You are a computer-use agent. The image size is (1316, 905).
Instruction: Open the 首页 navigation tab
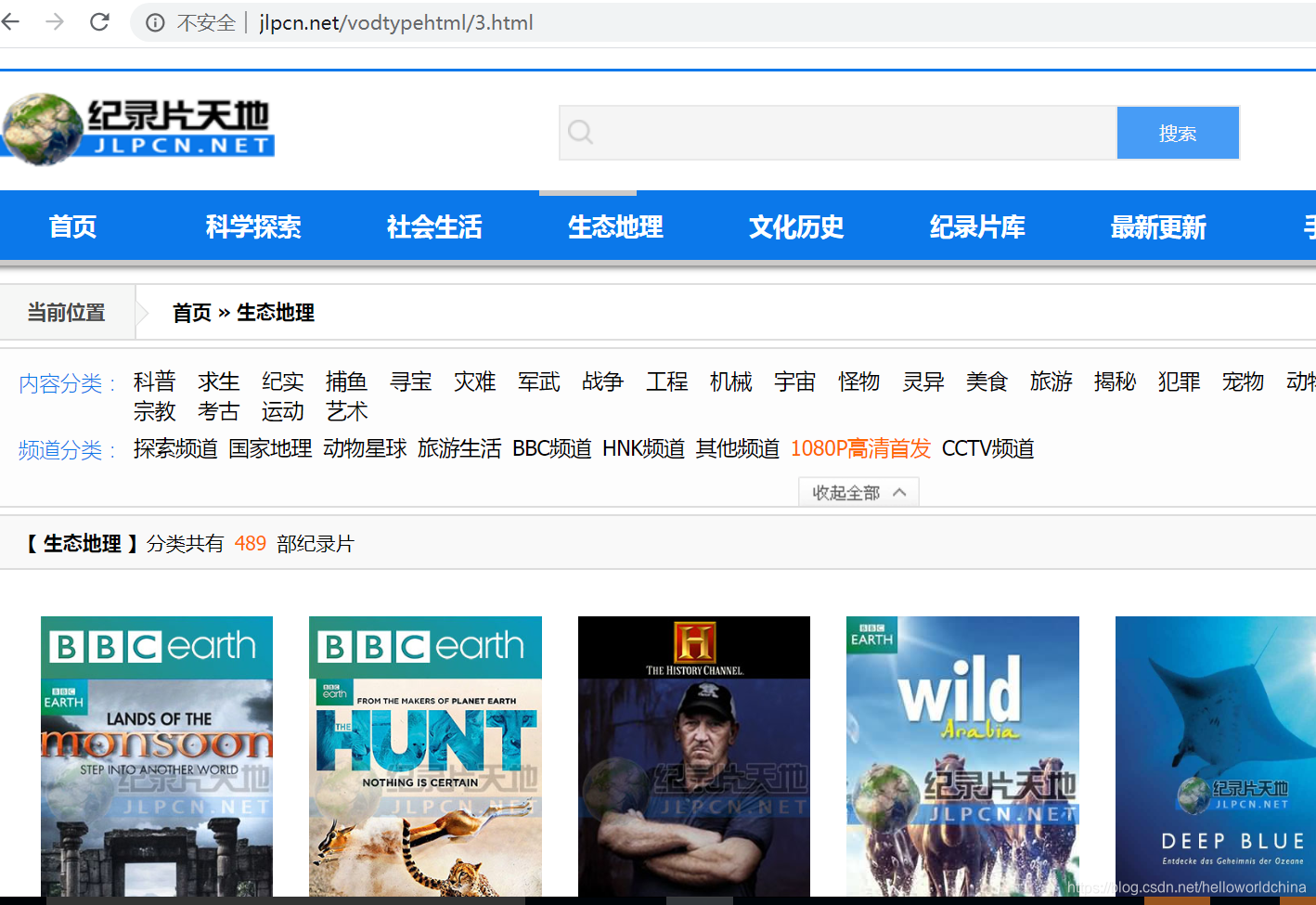(72, 226)
